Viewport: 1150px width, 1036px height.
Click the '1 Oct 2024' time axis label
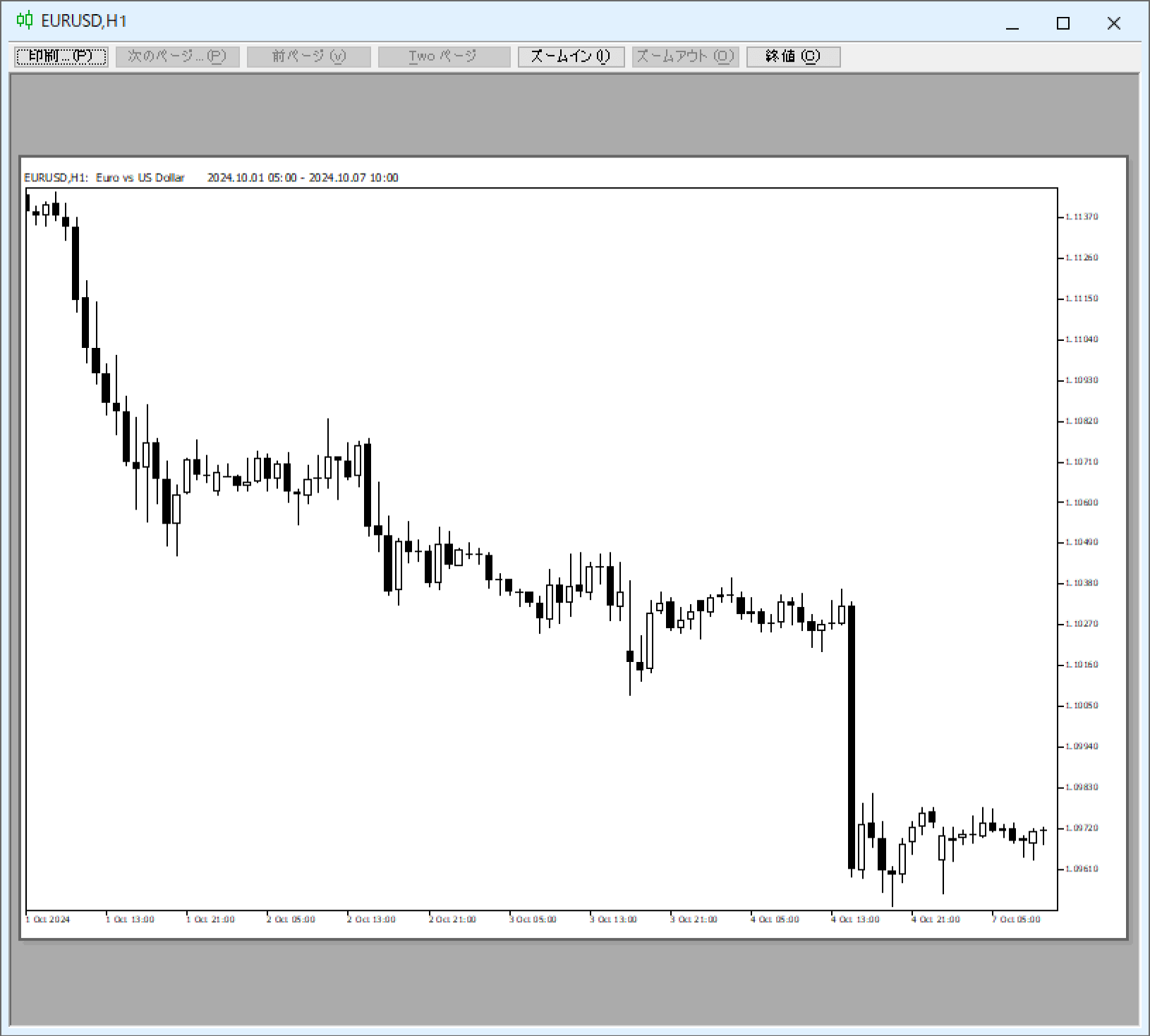click(48, 920)
